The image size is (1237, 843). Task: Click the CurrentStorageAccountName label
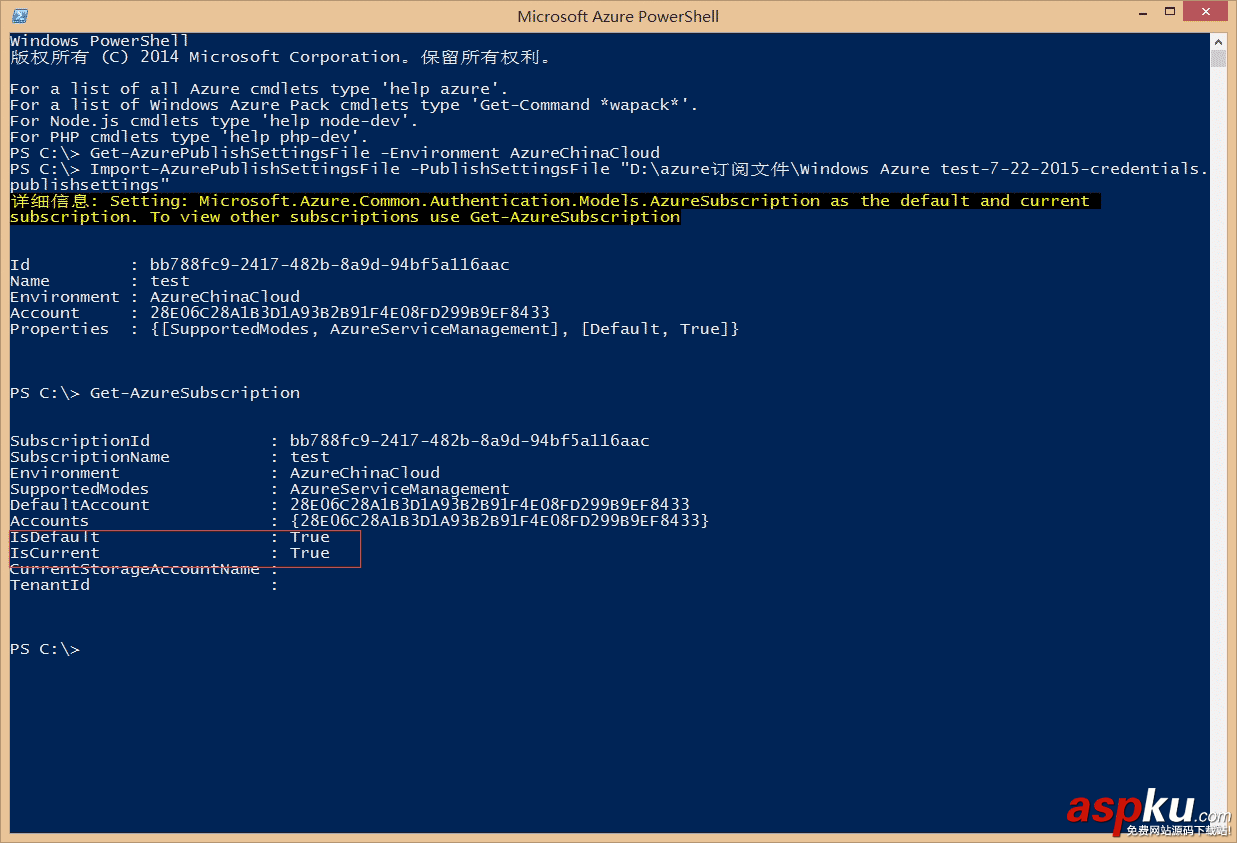pos(135,569)
